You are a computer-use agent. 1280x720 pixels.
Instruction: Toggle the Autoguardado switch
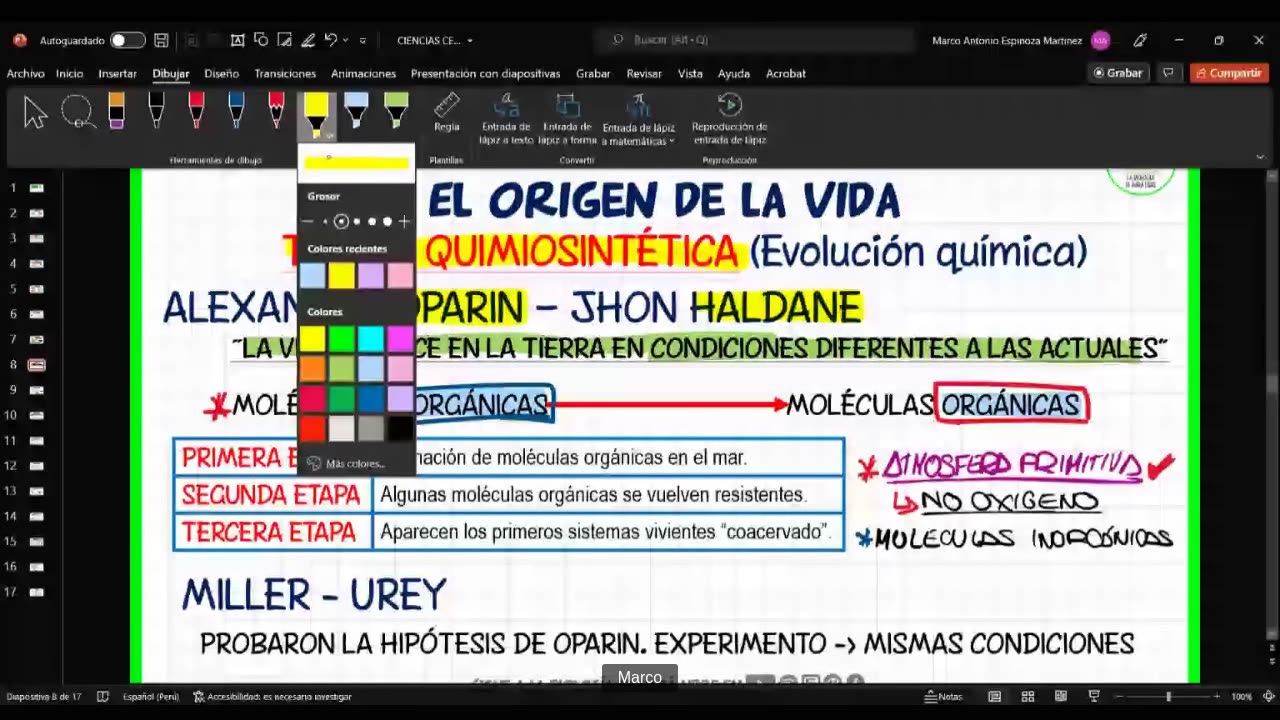click(127, 41)
